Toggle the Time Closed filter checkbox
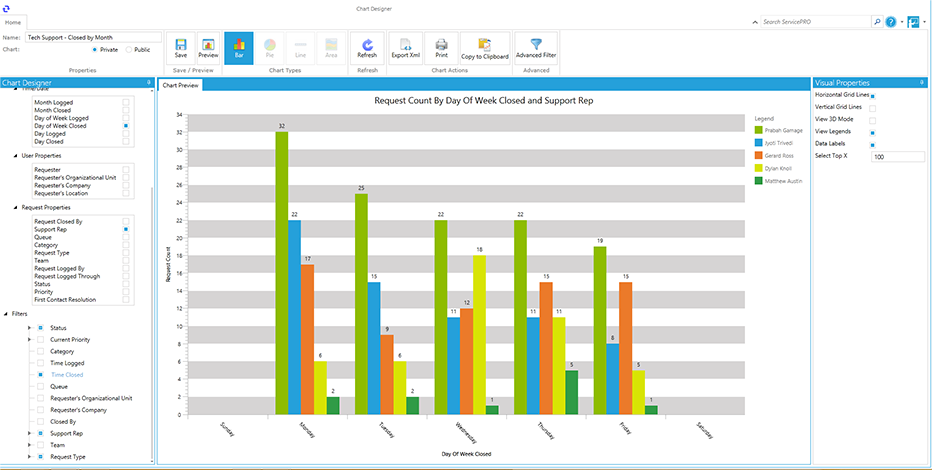Viewport: 932px width, 470px height. pyautogui.click(x=40, y=375)
